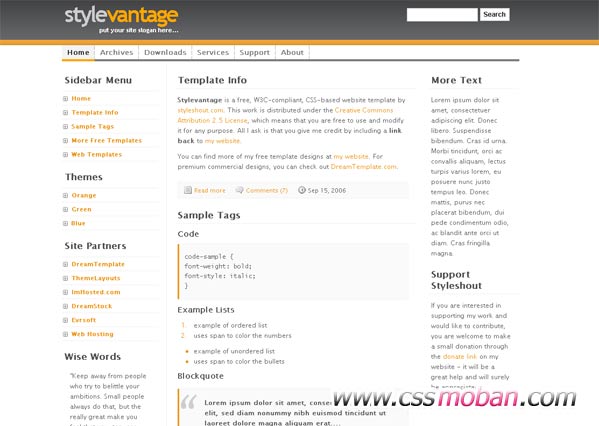Go to the About tab
The width and height of the screenshot is (599, 426).
[x=292, y=52]
